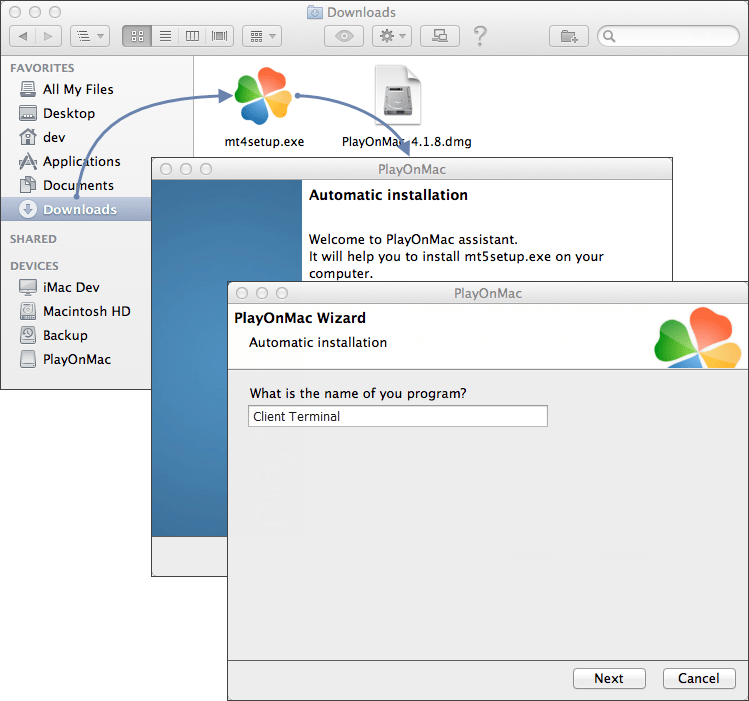Switch Finder to icon view
The image size is (749, 701).
point(137,36)
